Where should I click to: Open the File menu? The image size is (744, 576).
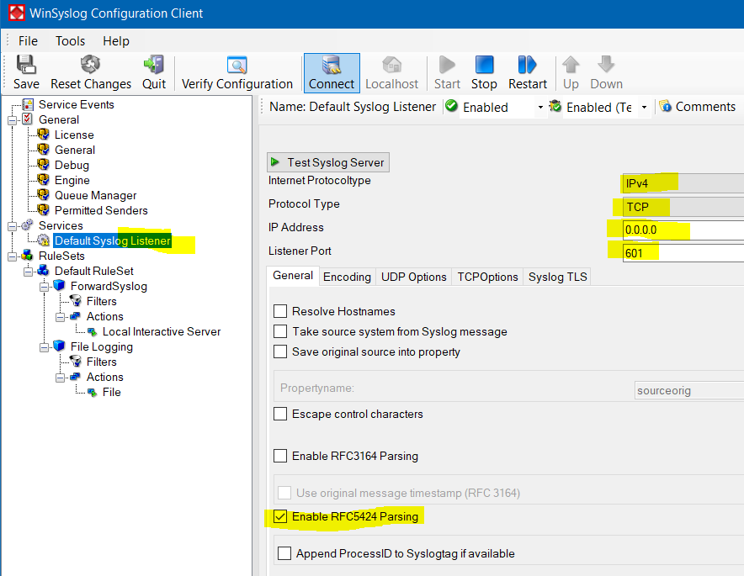28,41
